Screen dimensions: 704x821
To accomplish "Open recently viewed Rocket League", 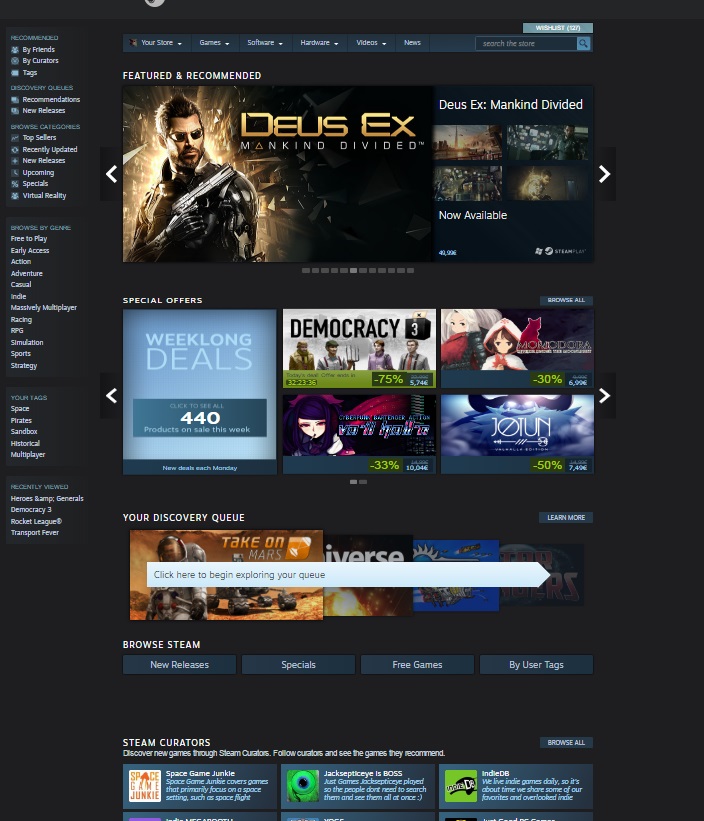I will point(36,522).
